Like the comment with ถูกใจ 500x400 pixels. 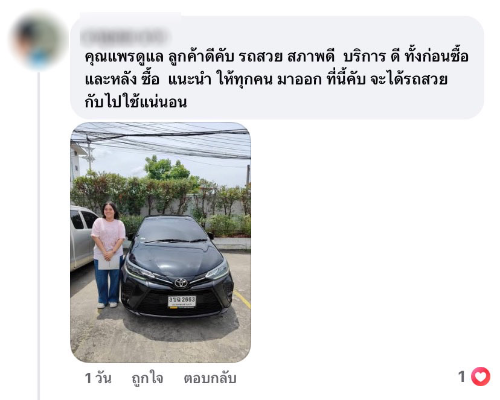click(x=147, y=378)
